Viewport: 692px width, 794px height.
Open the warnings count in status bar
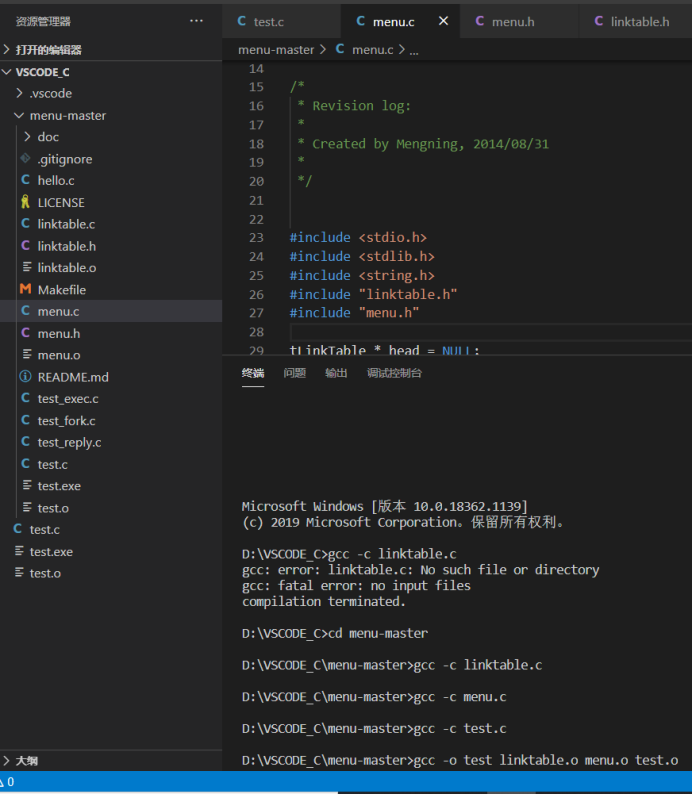(x=7, y=781)
